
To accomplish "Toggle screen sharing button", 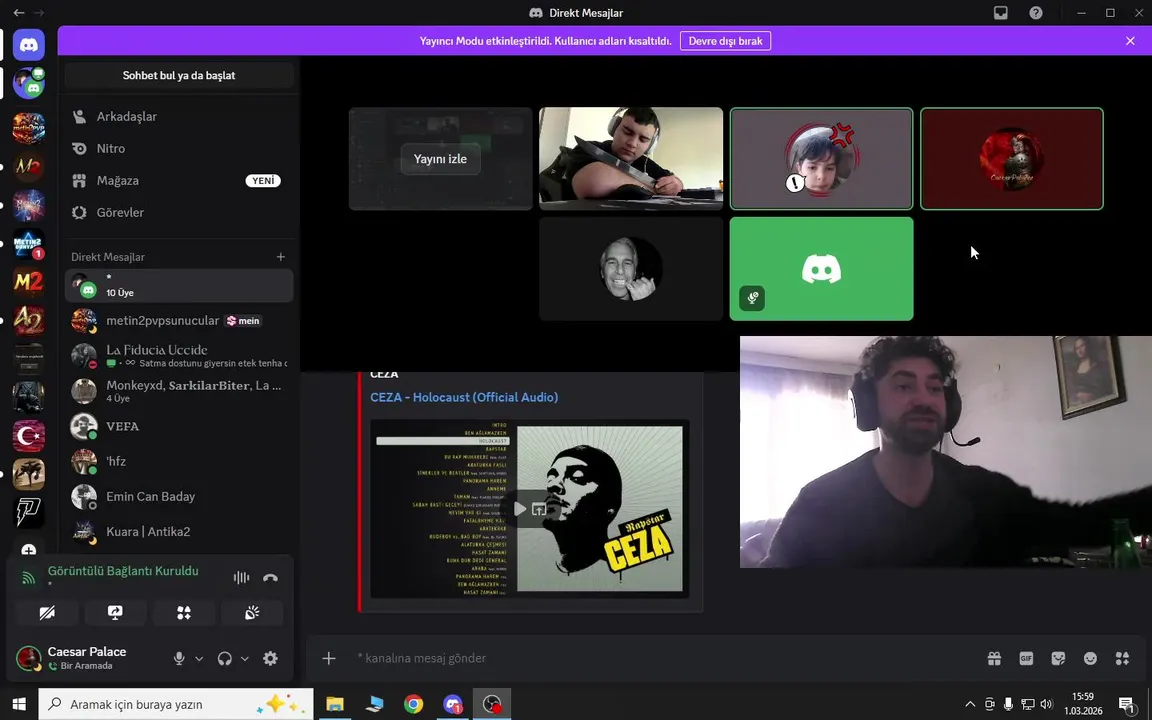I will (115, 613).
